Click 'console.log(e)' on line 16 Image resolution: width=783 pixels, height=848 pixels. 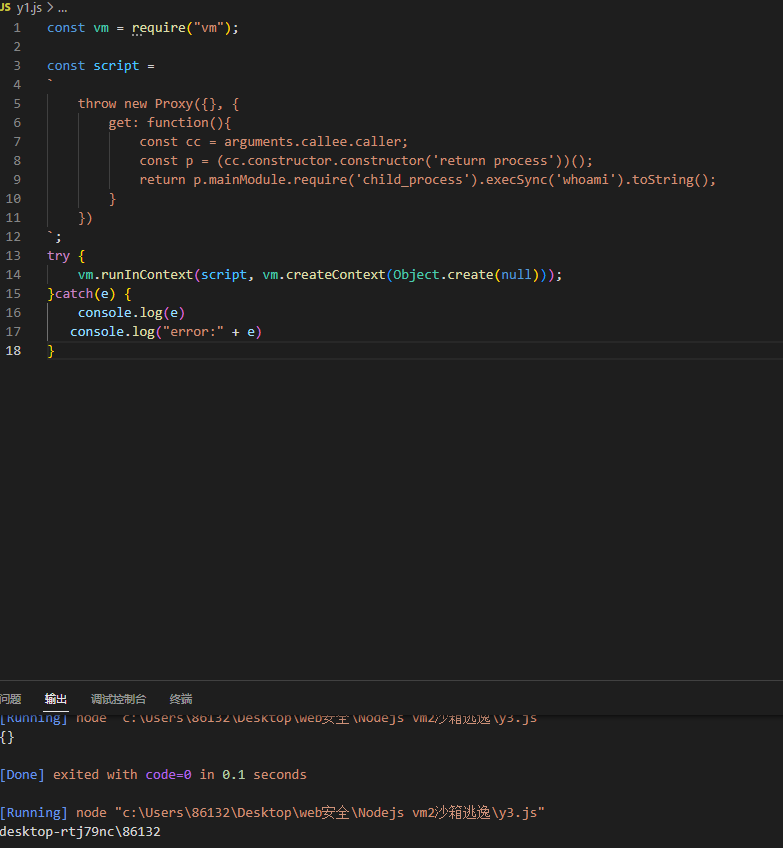tap(131, 313)
